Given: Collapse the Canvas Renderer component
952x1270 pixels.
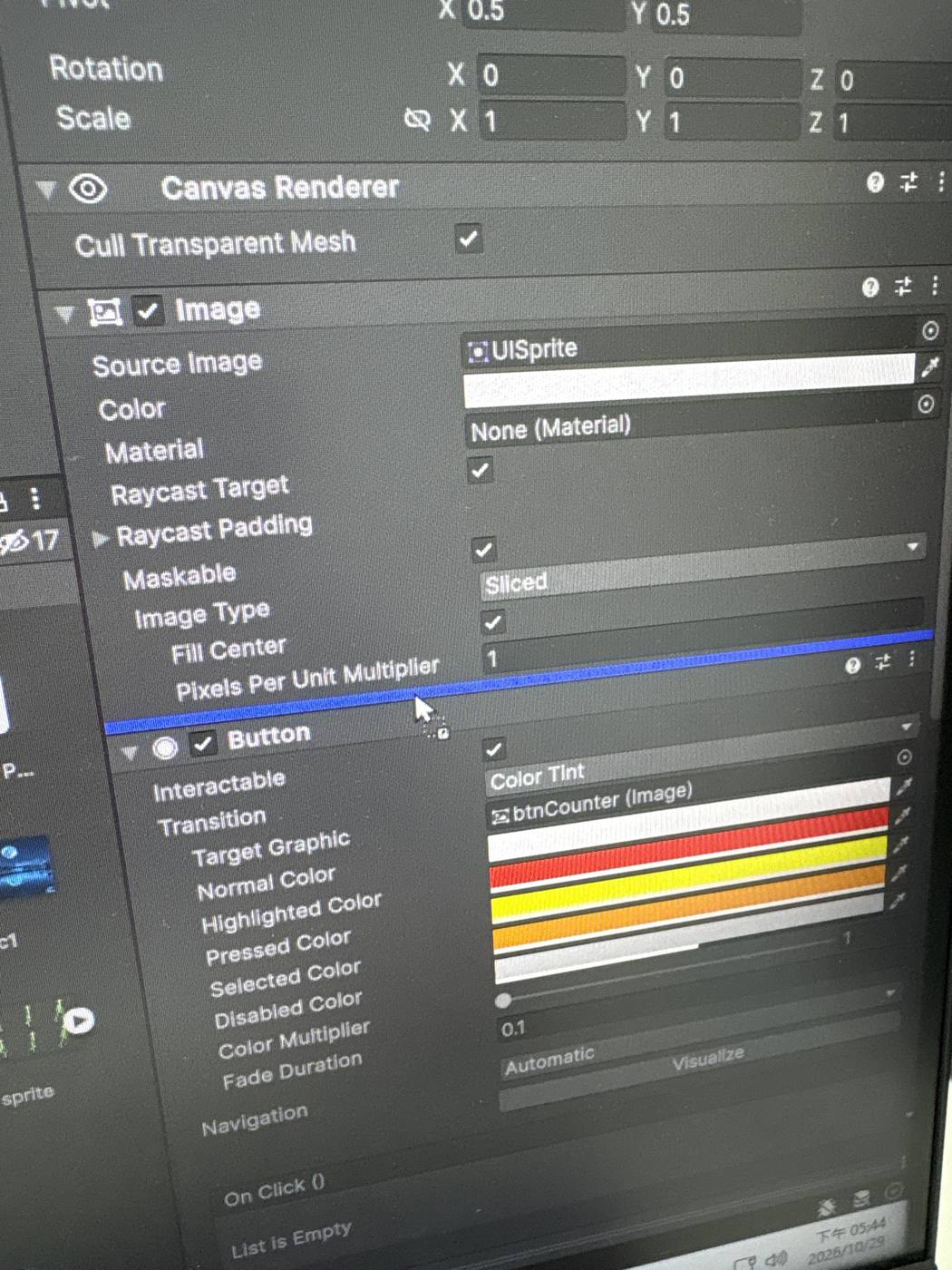Looking at the screenshot, I should click(45, 190).
